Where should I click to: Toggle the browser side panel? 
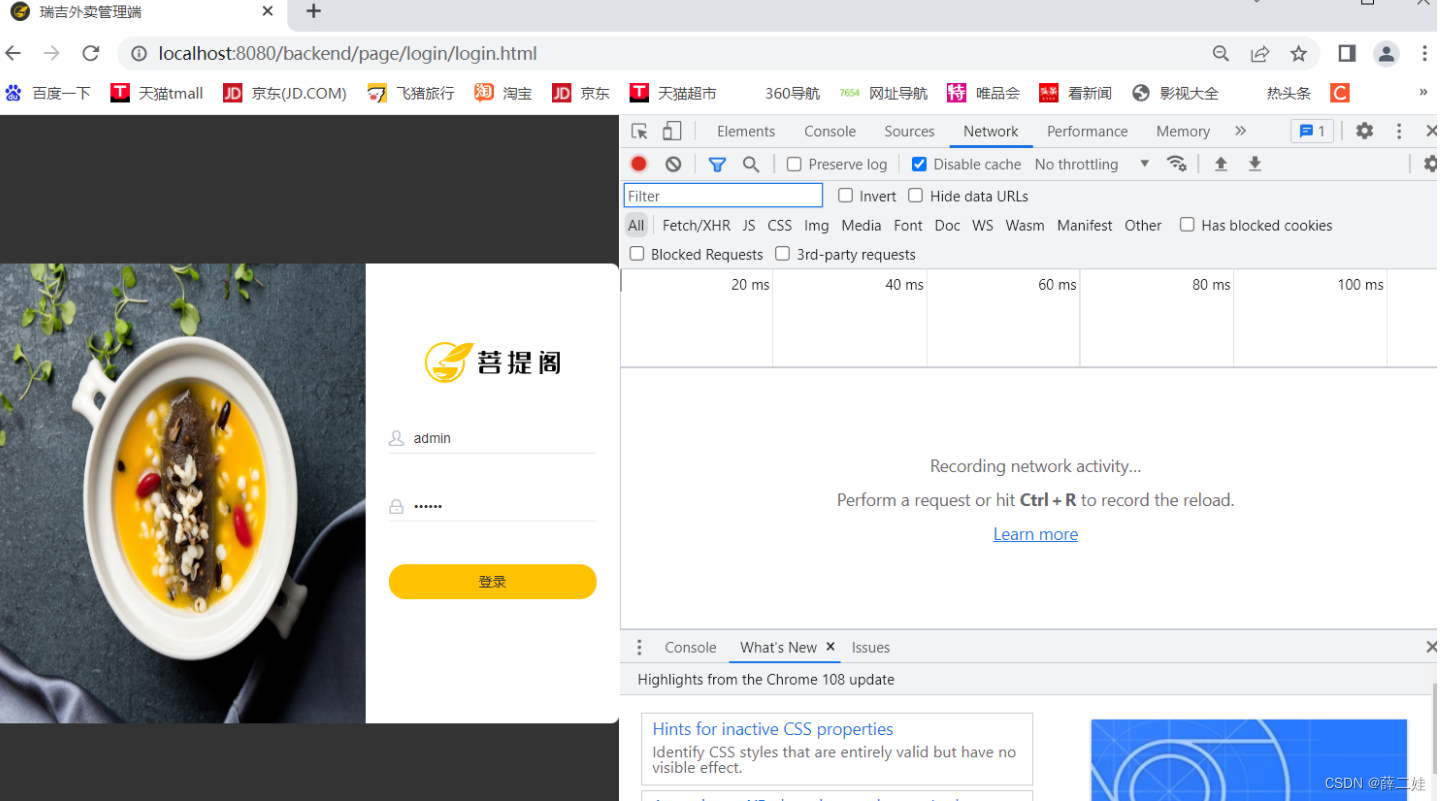[x=1347, y=54]
